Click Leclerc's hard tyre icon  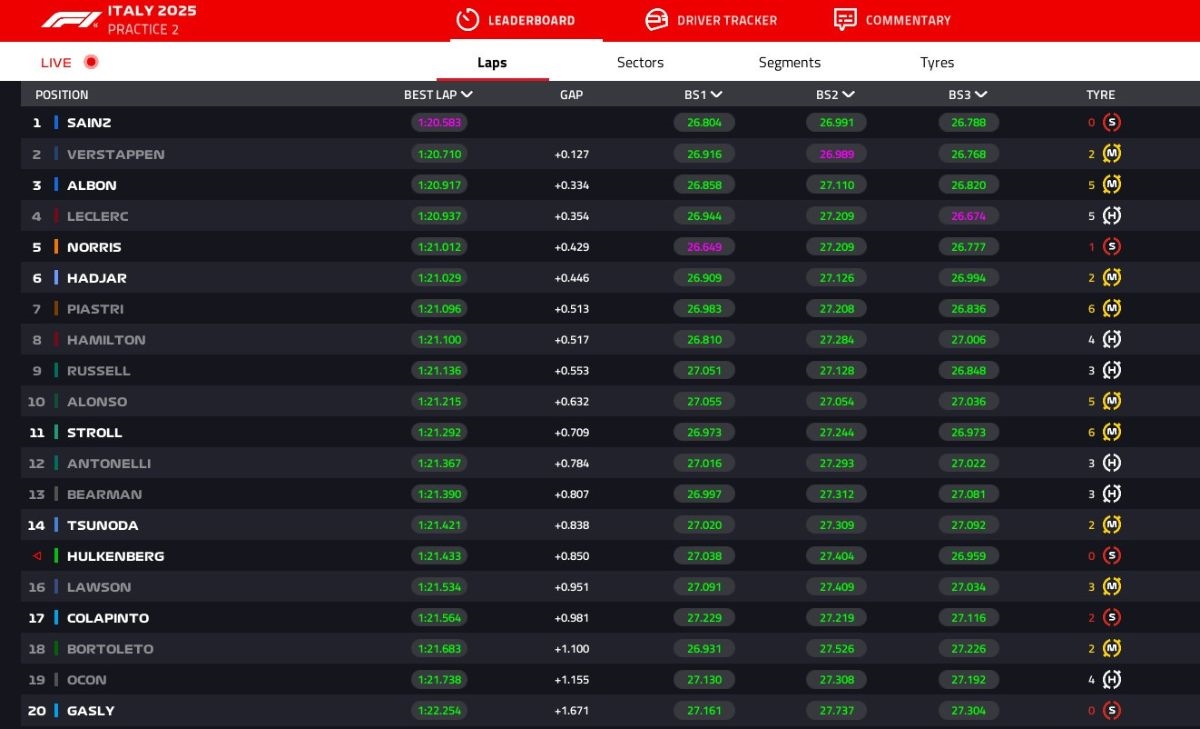pos(1111,216)
